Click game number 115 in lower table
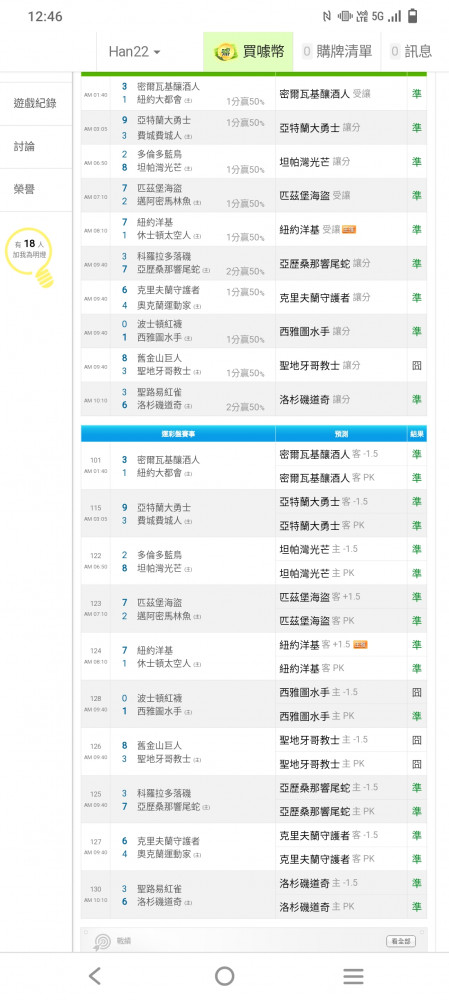 (96, 508)
